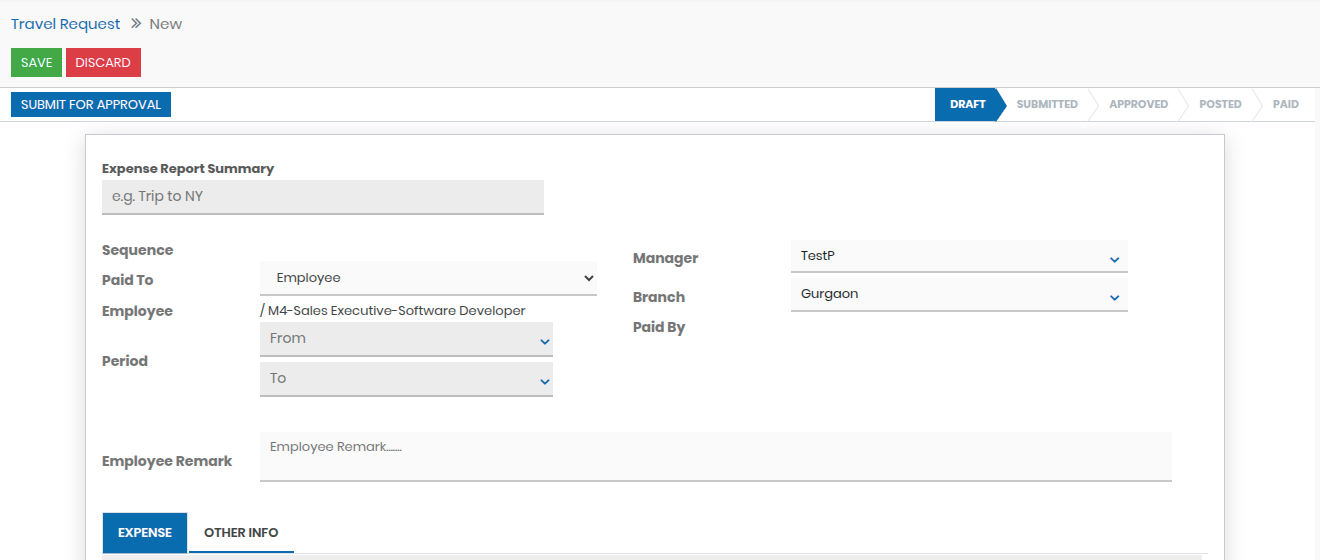This screenshot has height=560, width=1320.
Task: Expand the Period To dropdown
Action: point(406,379)
